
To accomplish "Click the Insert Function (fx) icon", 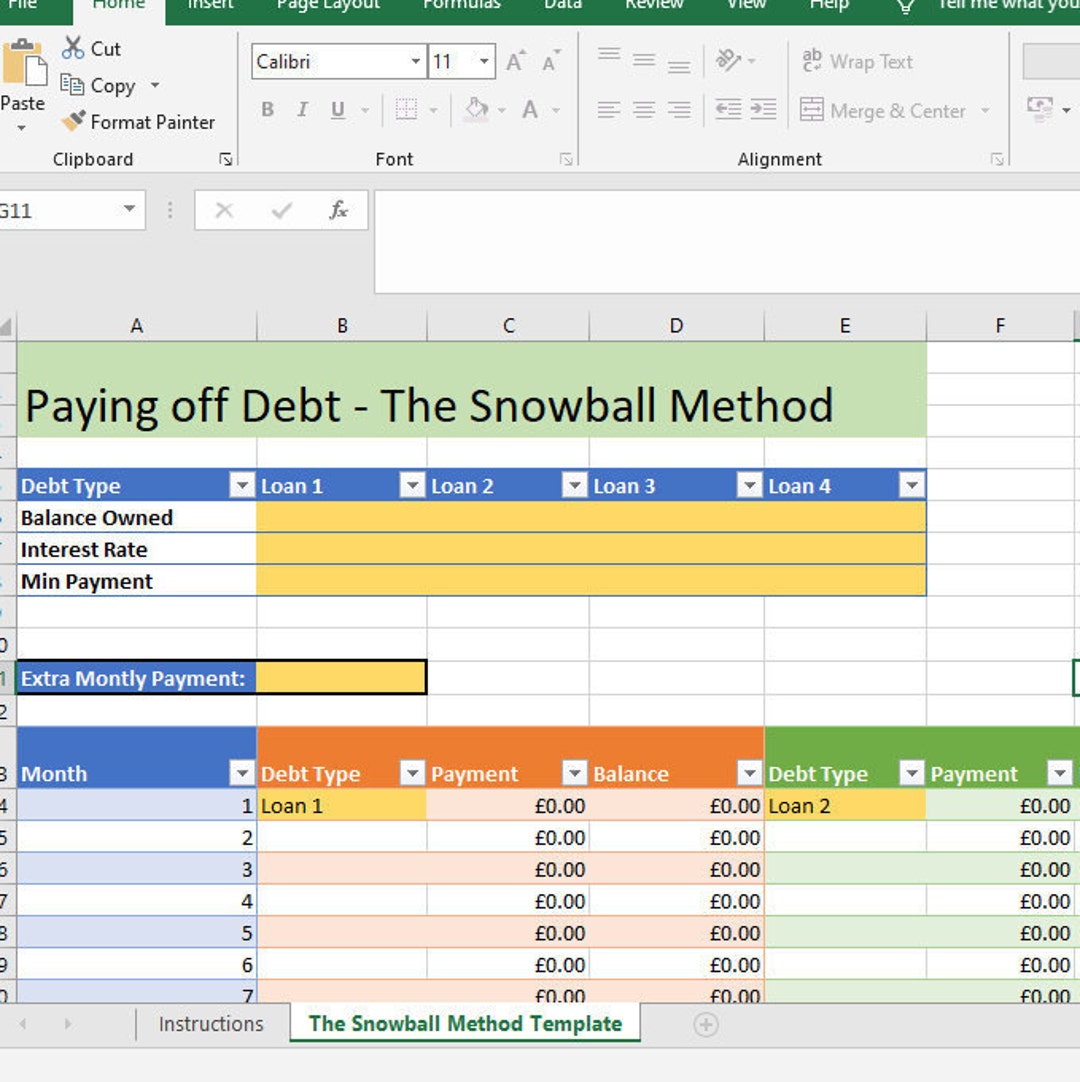I will (x=339, y=210).
